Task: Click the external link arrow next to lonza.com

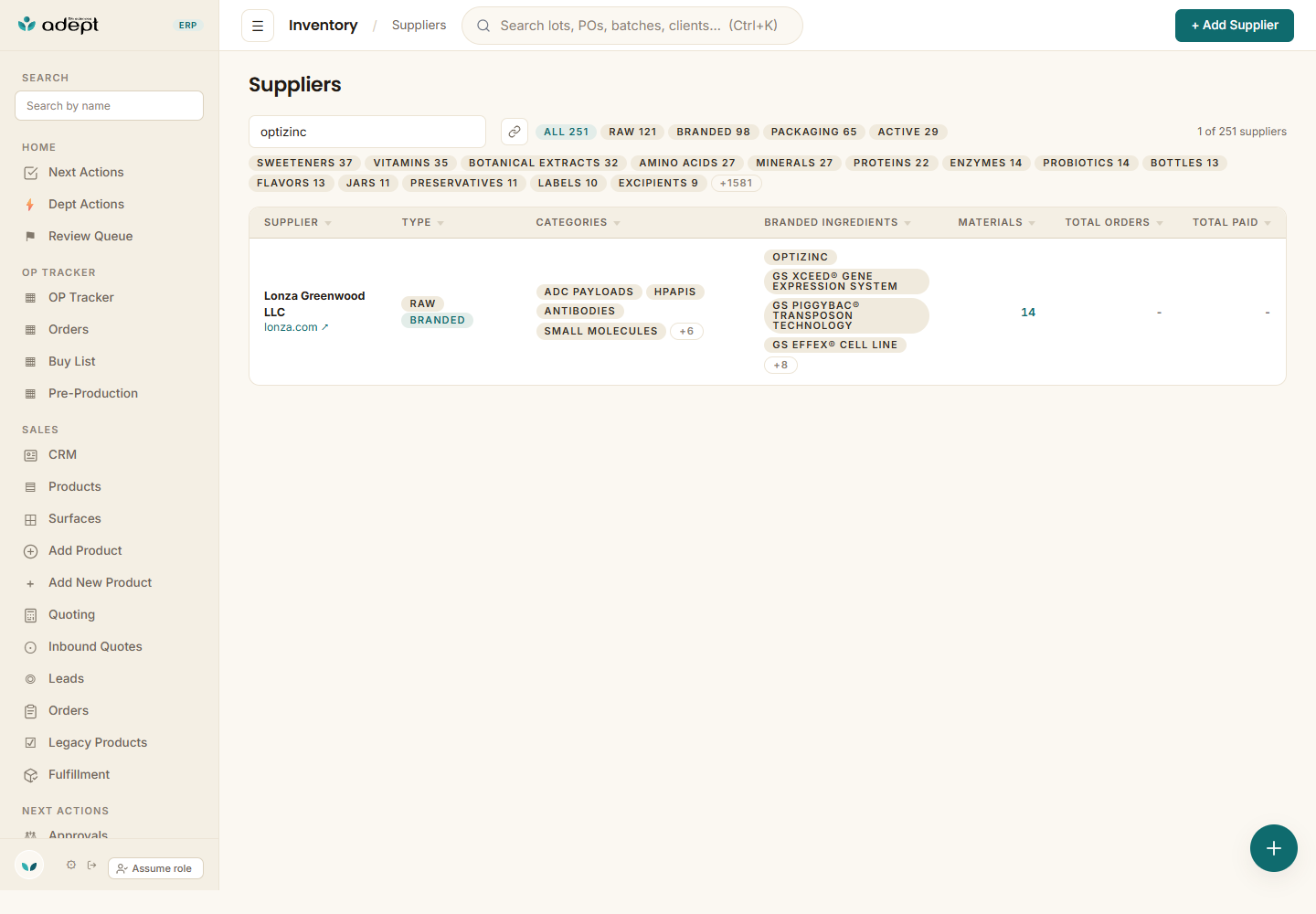Action: coord(324,327)
